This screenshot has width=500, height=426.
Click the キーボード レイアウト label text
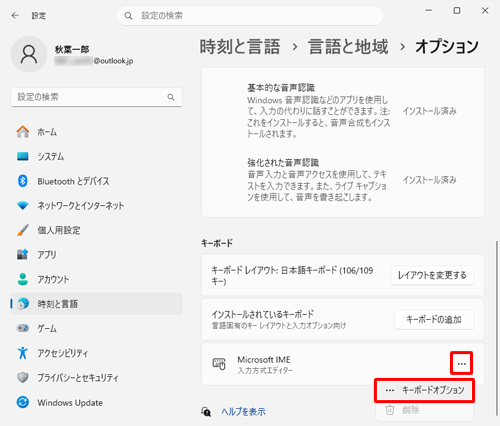point(292,276)
